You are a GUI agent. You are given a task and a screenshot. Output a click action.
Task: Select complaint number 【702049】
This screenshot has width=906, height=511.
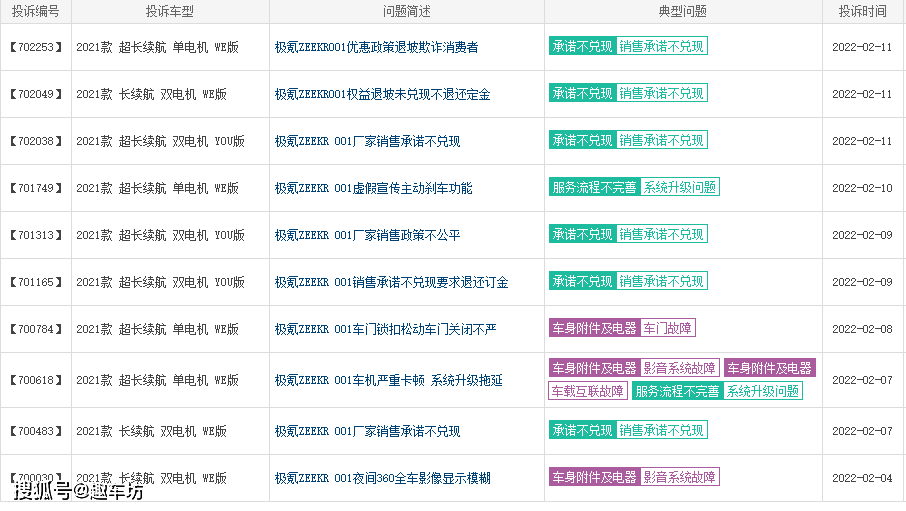click(x=36, y=94)
